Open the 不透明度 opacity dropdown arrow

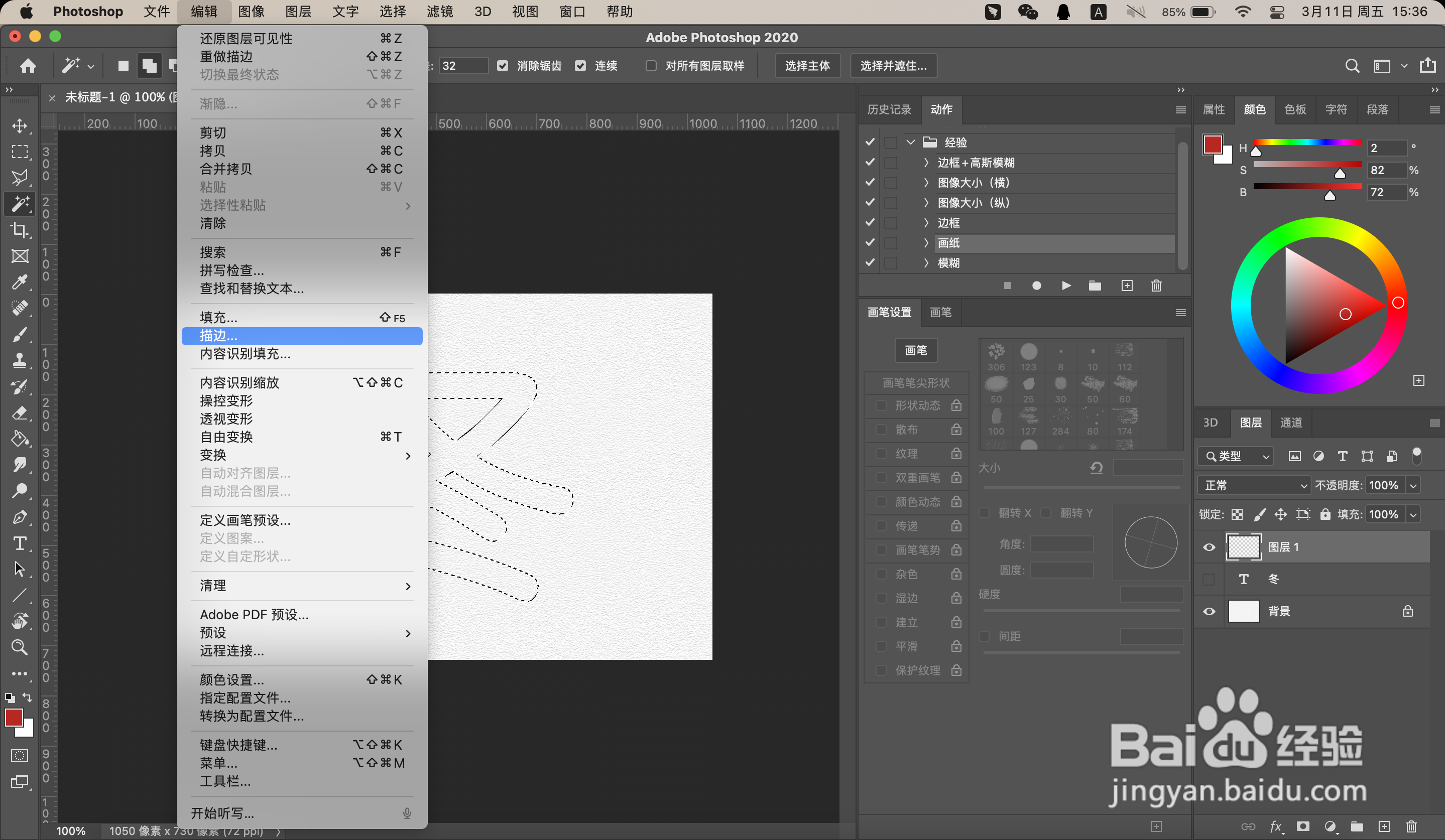1413,485
